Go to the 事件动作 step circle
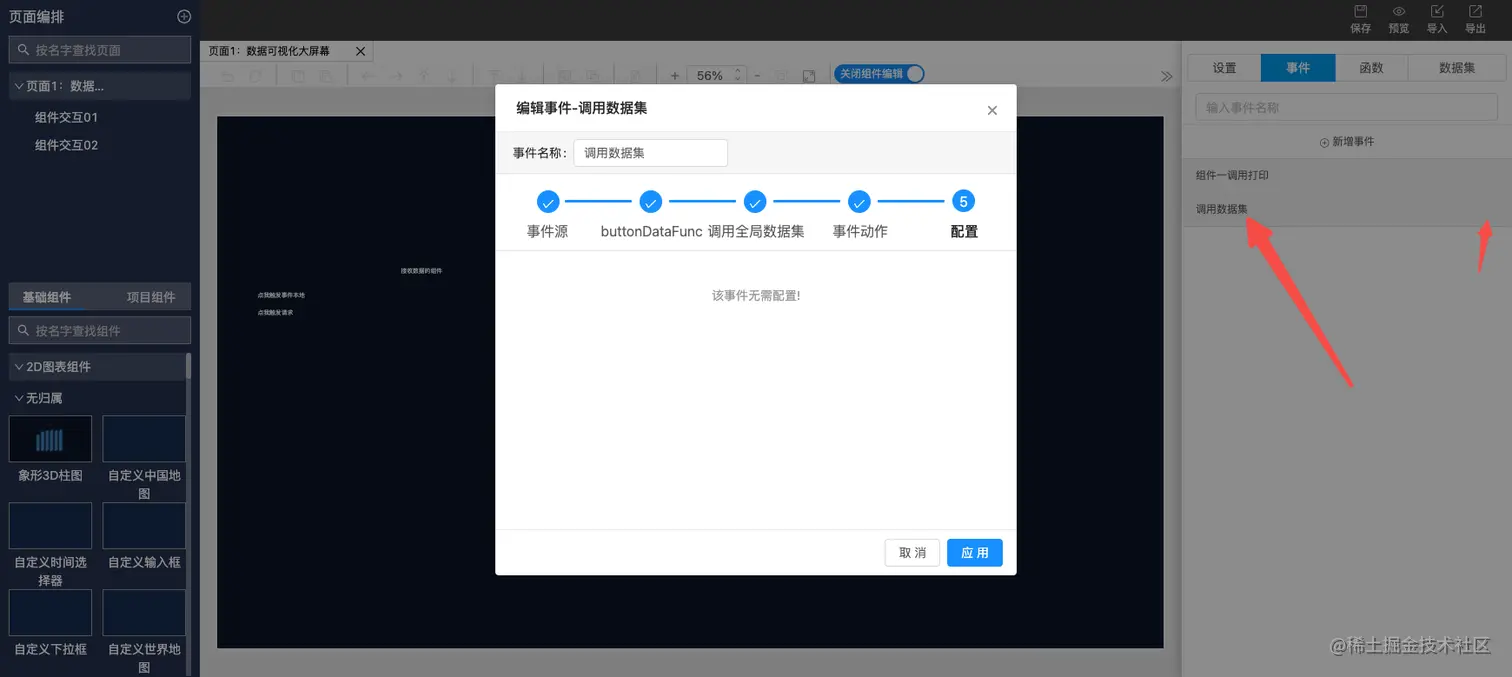 pos(859,202)
